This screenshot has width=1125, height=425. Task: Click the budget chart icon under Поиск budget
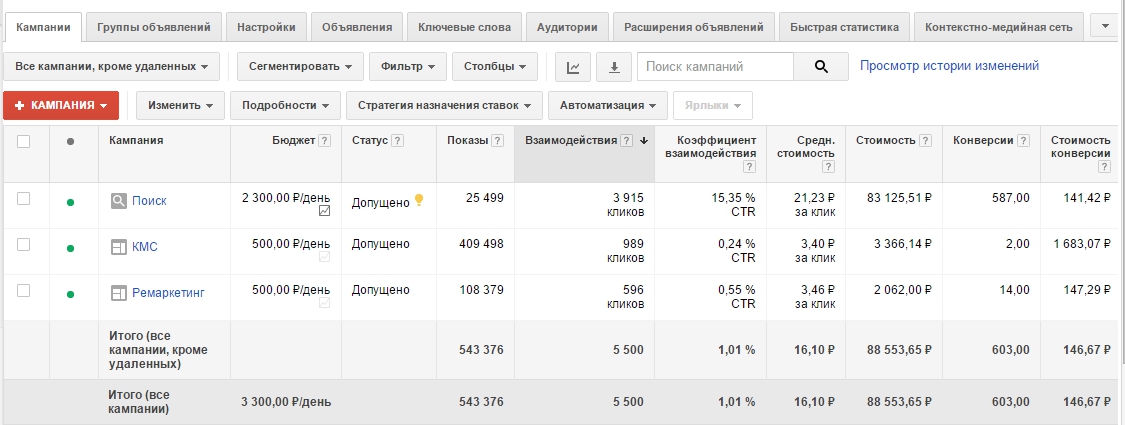click(324, 212)
